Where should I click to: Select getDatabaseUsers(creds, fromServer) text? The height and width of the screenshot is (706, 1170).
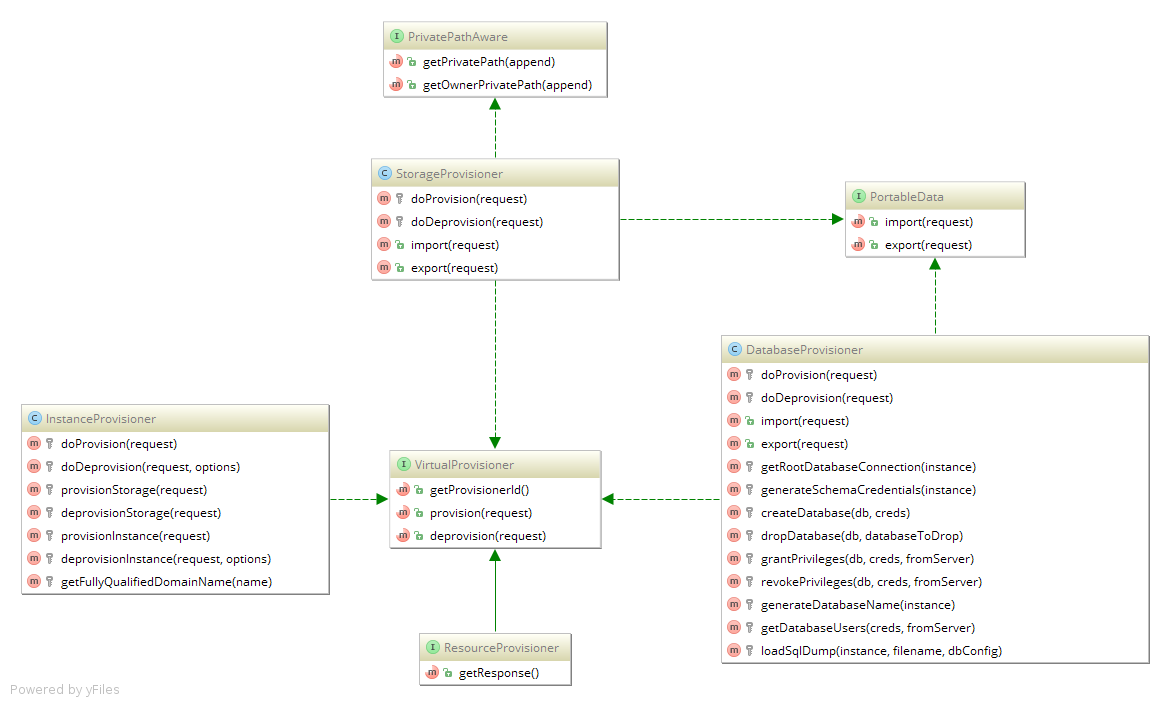click(x=868, y=628)
